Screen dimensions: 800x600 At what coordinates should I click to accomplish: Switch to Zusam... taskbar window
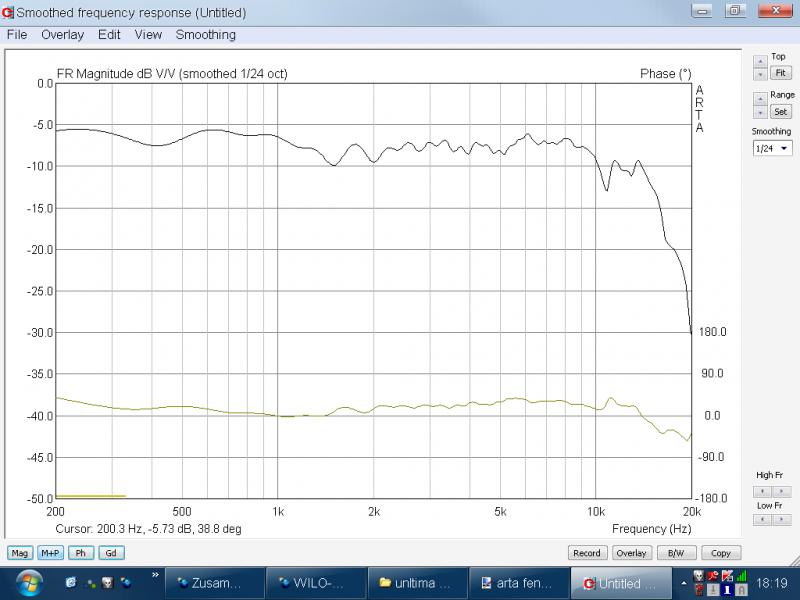215,583
